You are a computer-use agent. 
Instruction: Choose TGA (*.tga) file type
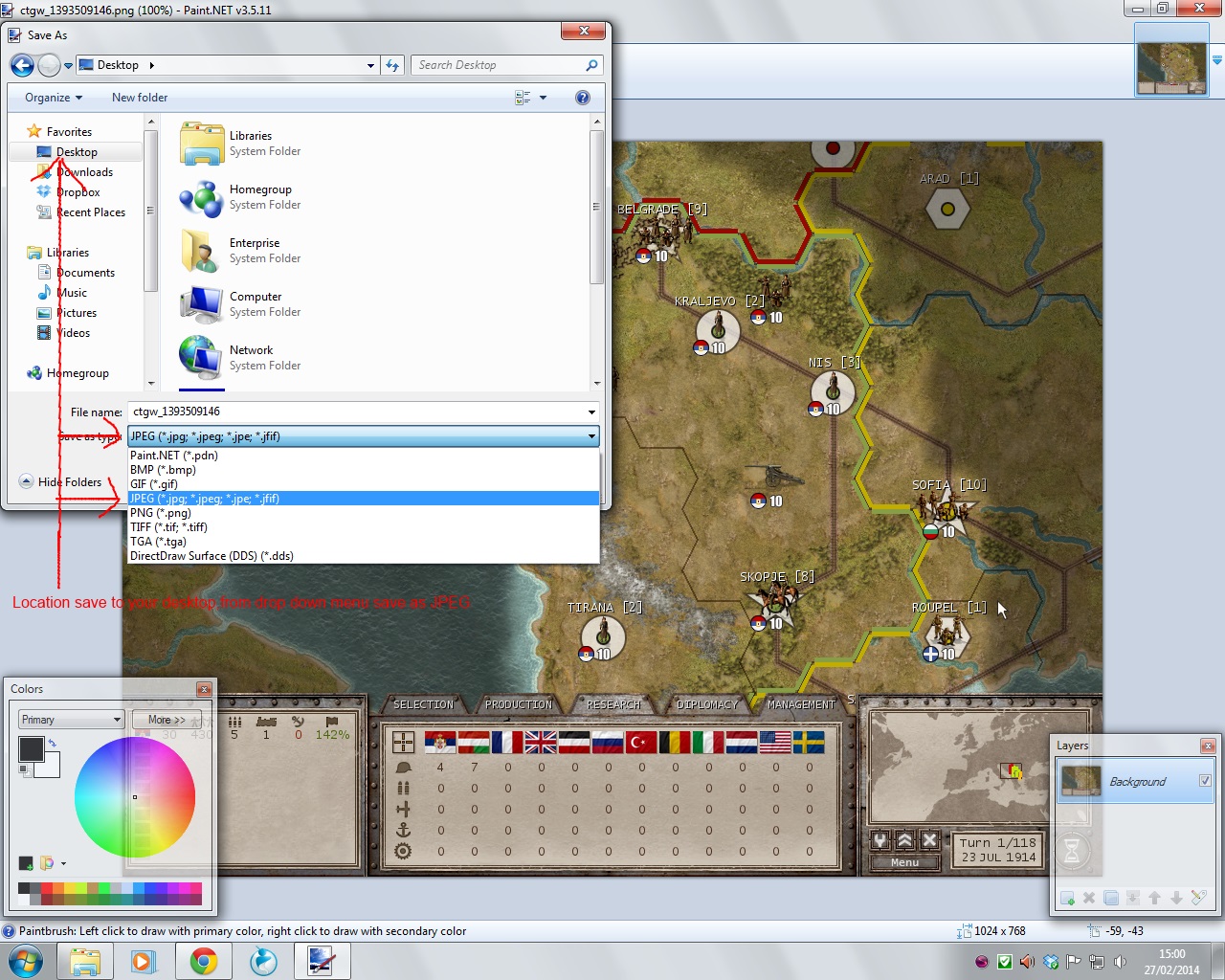coord(364,542)
